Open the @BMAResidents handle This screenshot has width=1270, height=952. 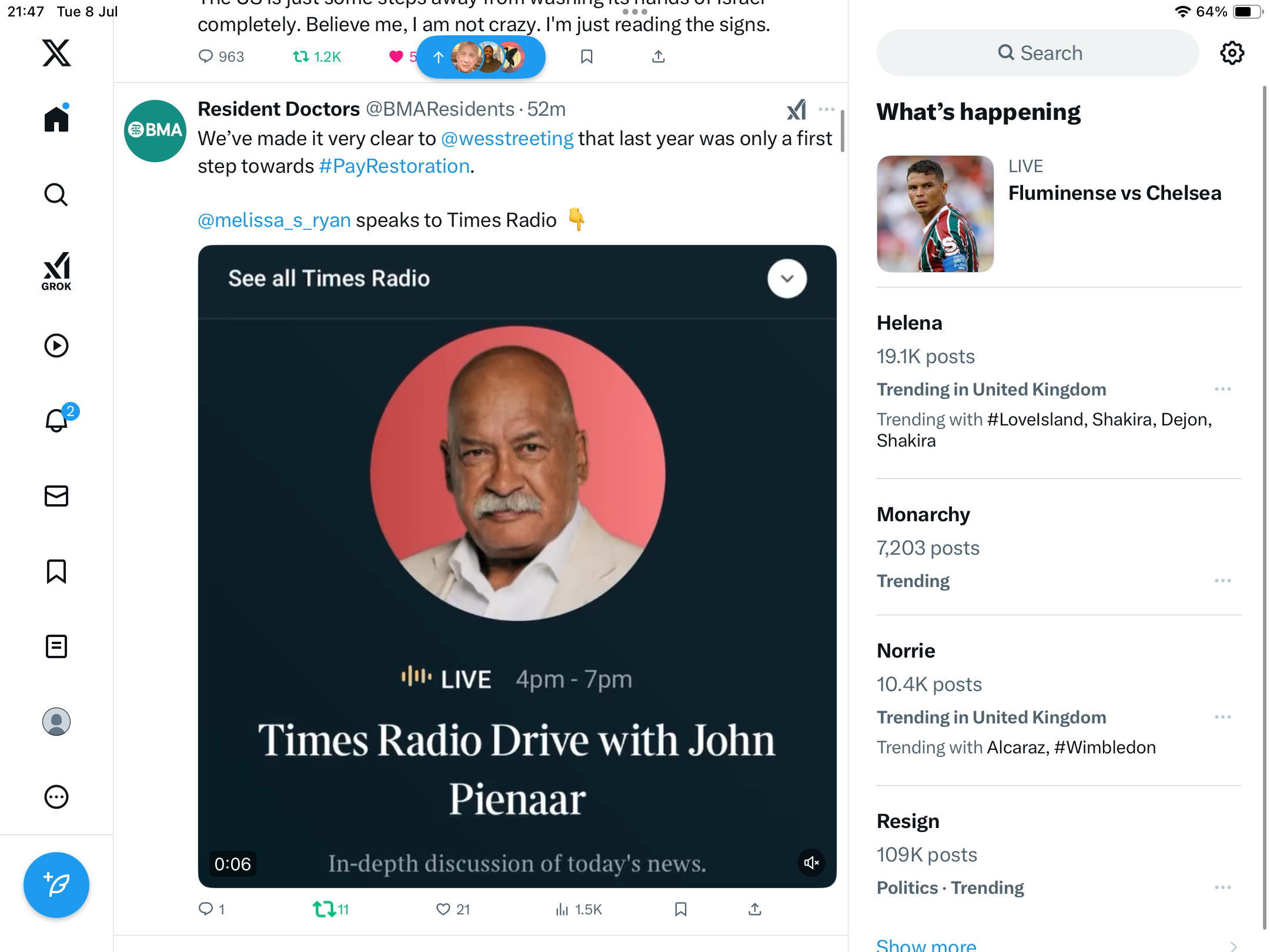point(440,109)
